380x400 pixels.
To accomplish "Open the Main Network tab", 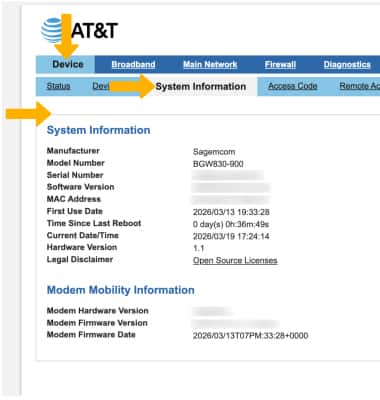I will coord(210,65).
